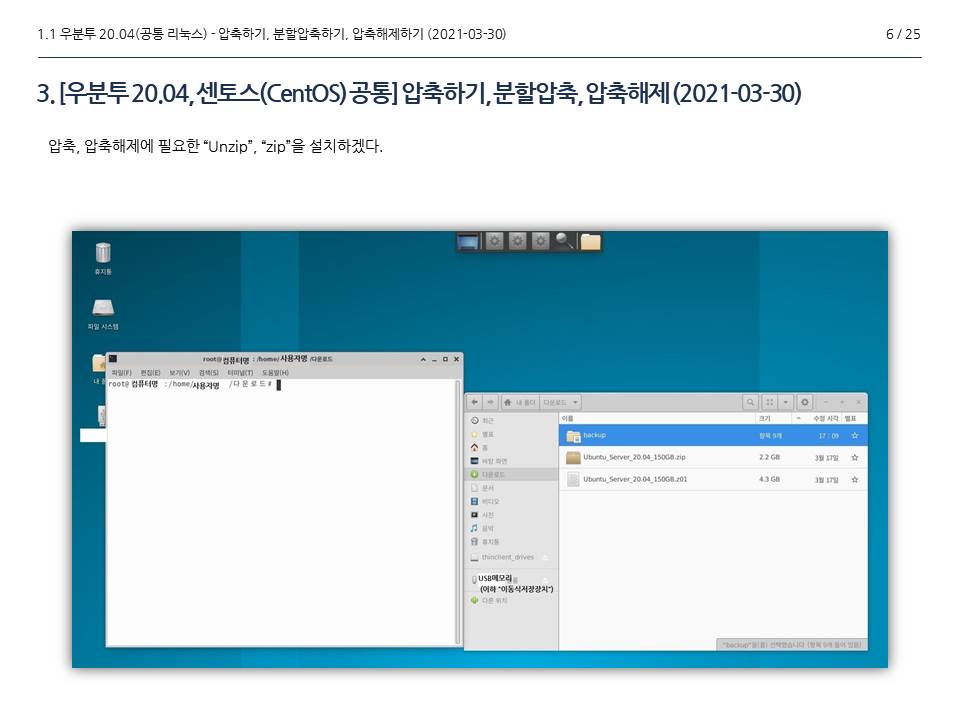Viewport: 960px width, 720px height.
Task: Open the view options dropdown arrow
Action: [786, 402]
